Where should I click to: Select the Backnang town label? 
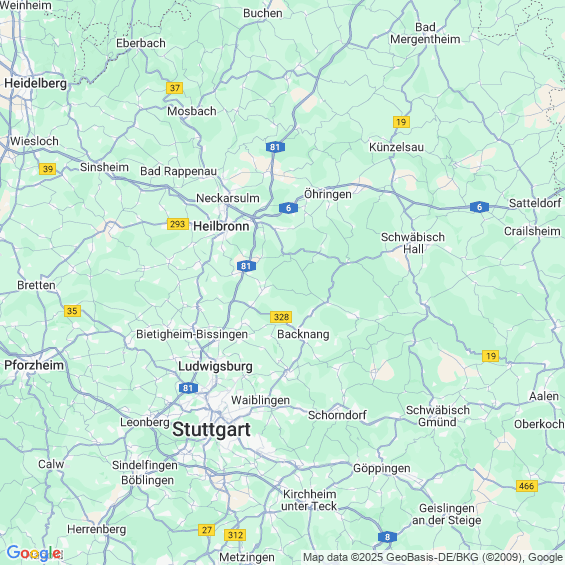[303, 334]
